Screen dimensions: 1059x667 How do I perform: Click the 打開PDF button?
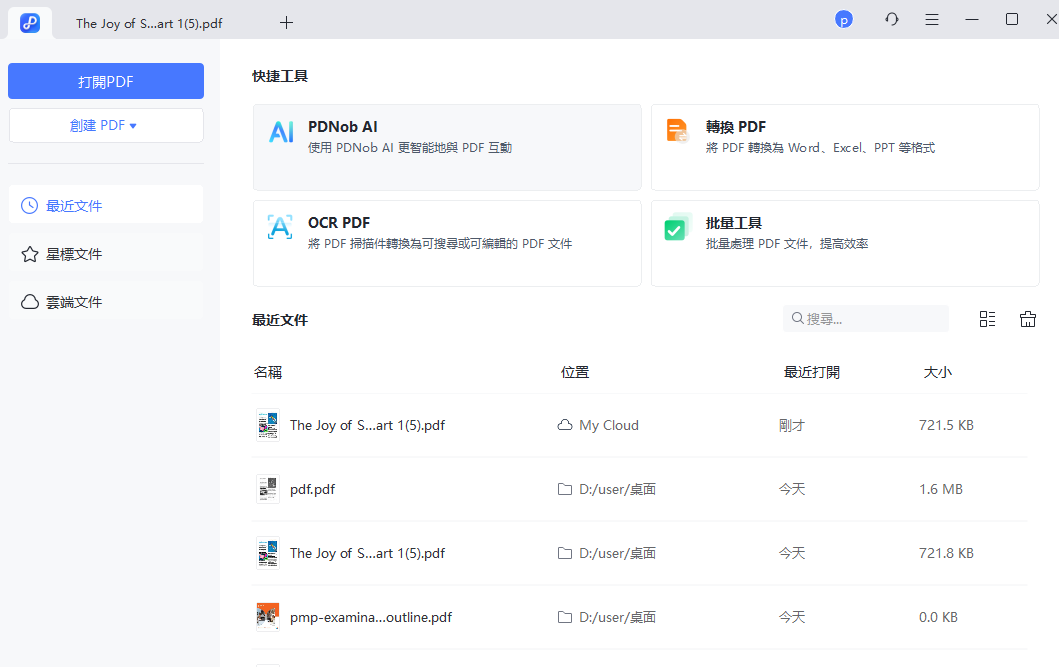point(105,81)
